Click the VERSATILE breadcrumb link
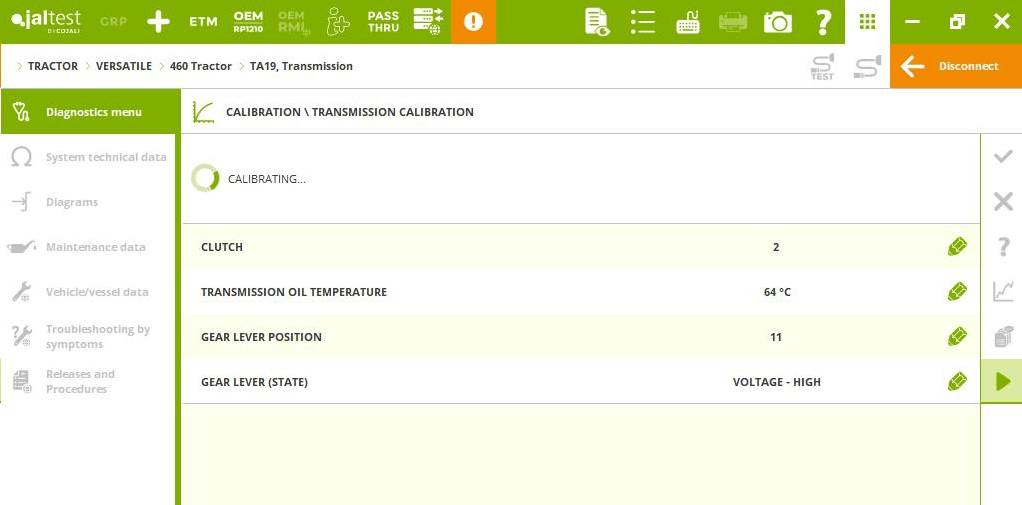1022x505 pixels. point(123,66)
